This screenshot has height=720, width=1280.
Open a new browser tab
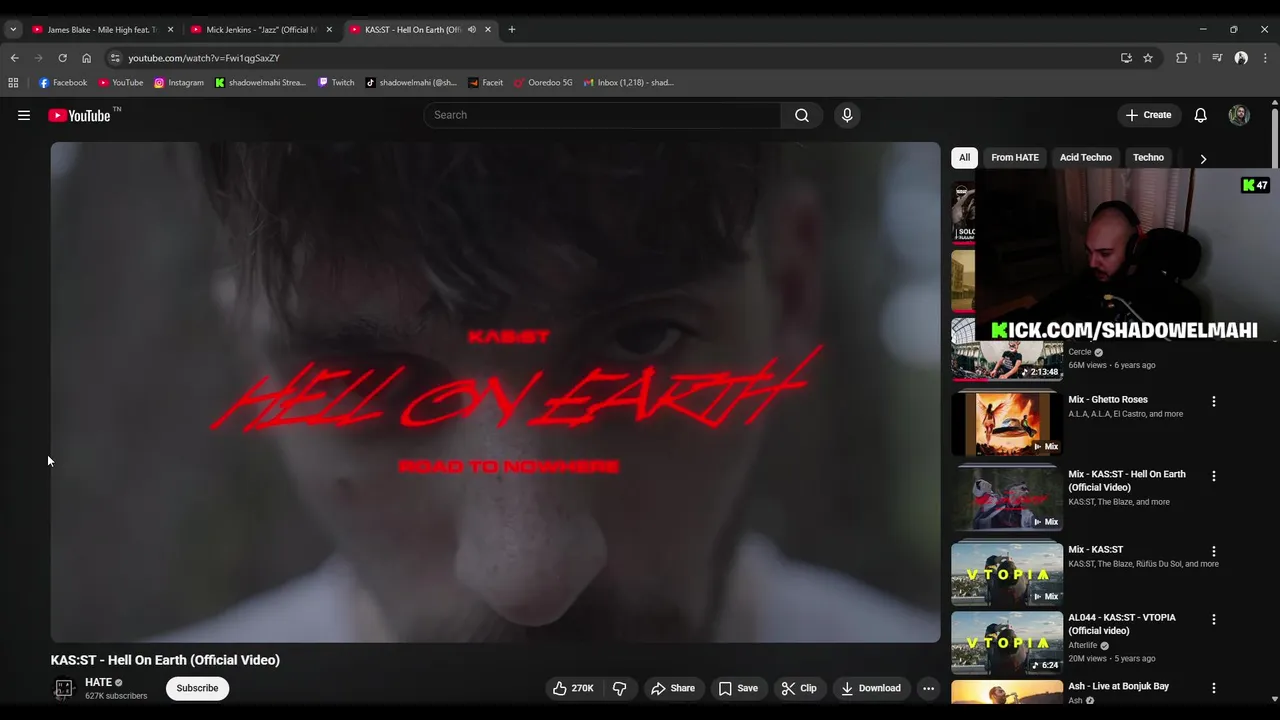pos(512,30)
